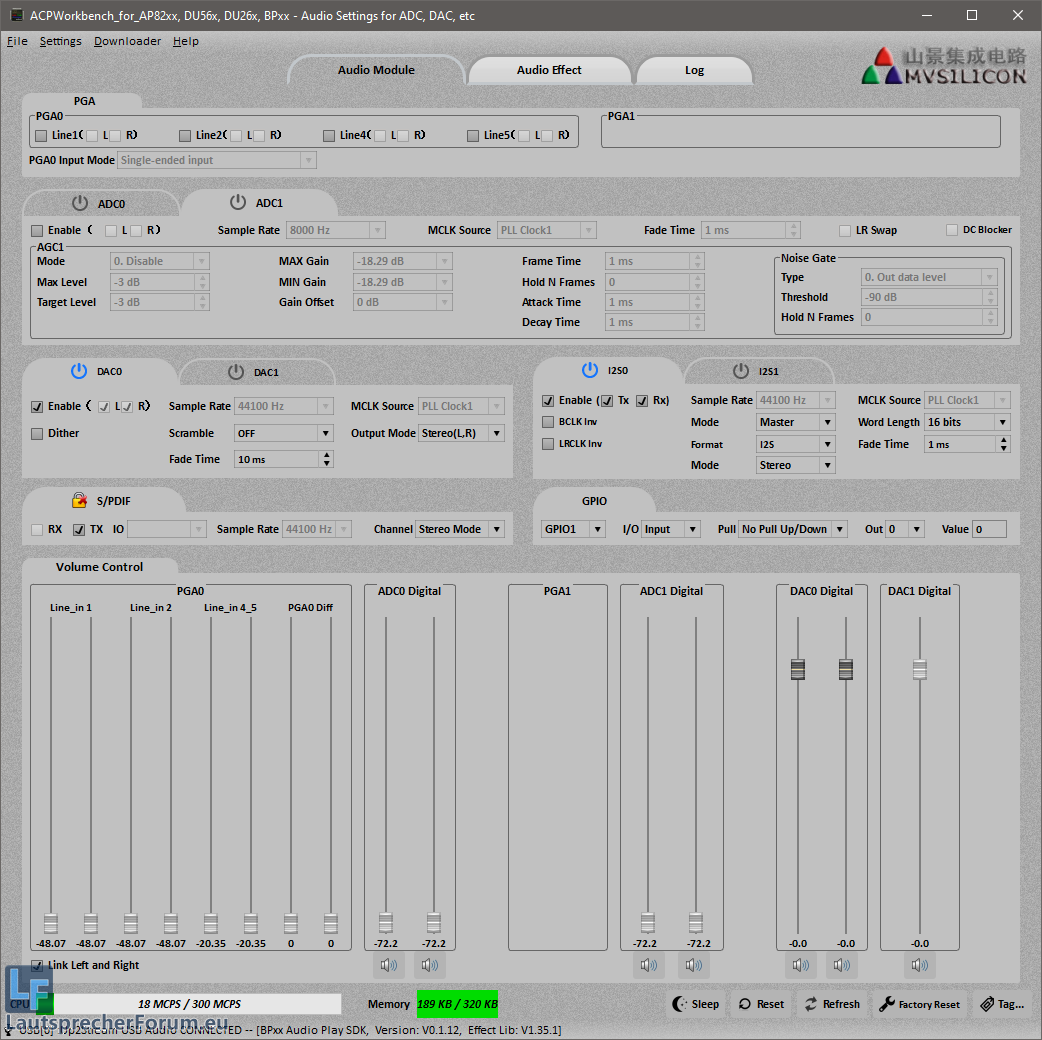Open the DAC0 Output Mode dropdown
Viewport: 1042px width, 1040px height.
click(461, 434)
